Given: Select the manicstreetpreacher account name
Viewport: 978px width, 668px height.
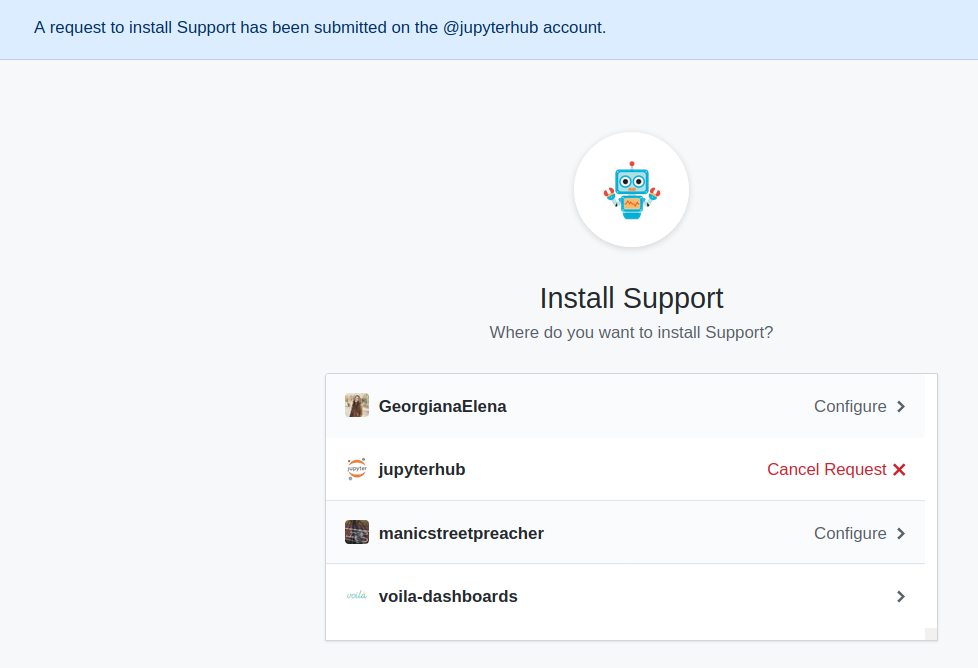Looking at the screenshot, I should [461, 533].
